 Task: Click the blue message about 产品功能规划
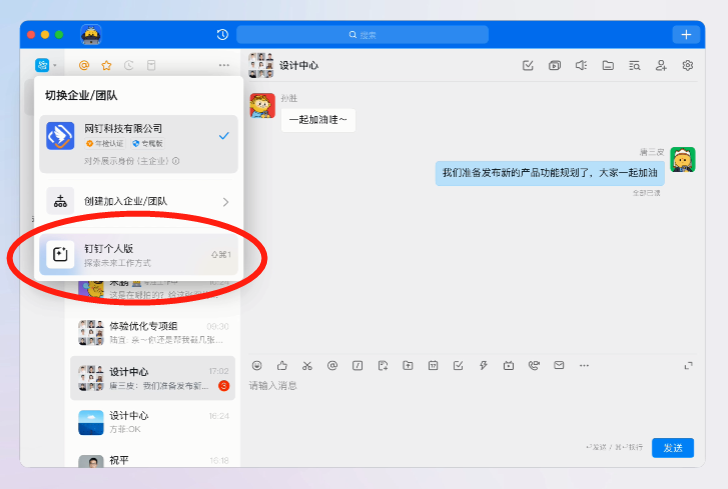tap(550, 173)
